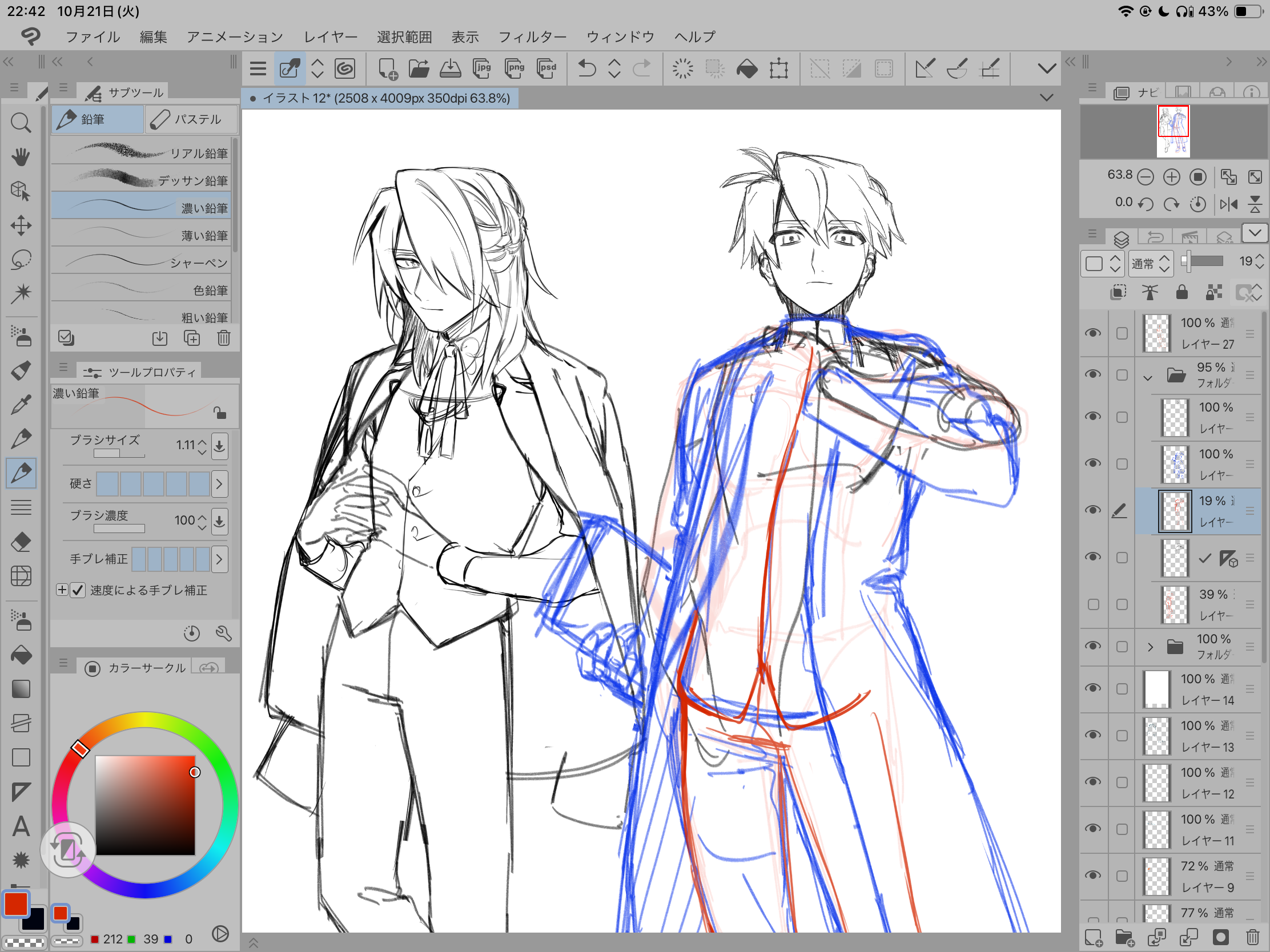Select the Magnifier zoom tool
The height and width of the screenshot is (952, 1270).
coord(21,123)
